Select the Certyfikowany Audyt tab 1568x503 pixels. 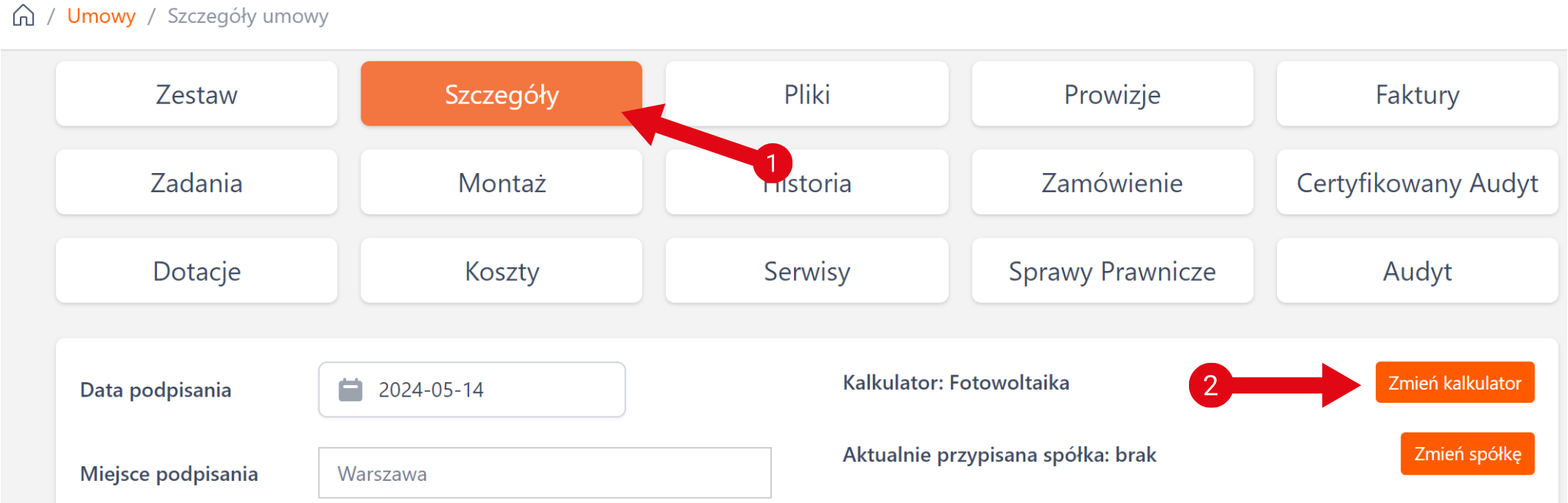(x=1416, y=183)
